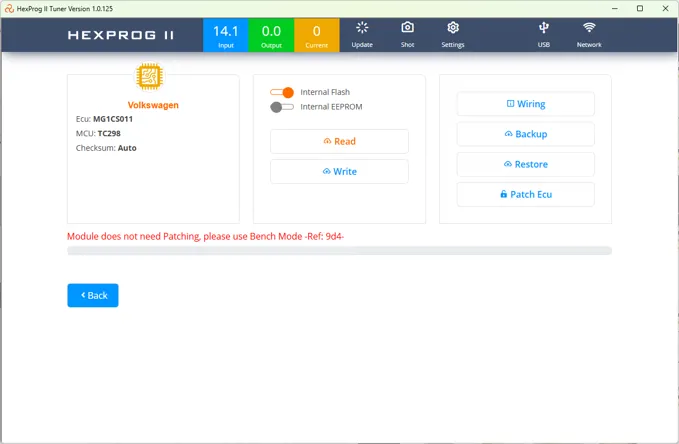679x444 pixels.
Task: Open the Settings gear
Action: pos(453,35)
